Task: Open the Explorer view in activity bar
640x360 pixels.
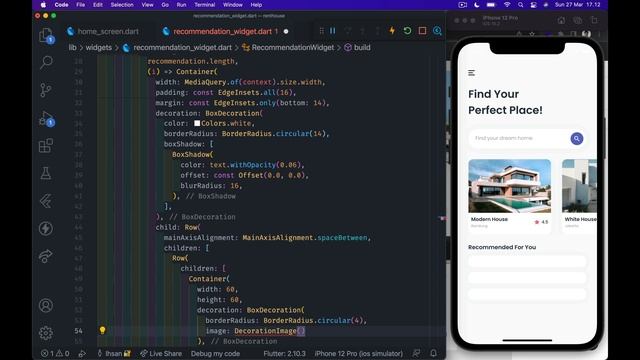Action: click(x=46, y=35)
